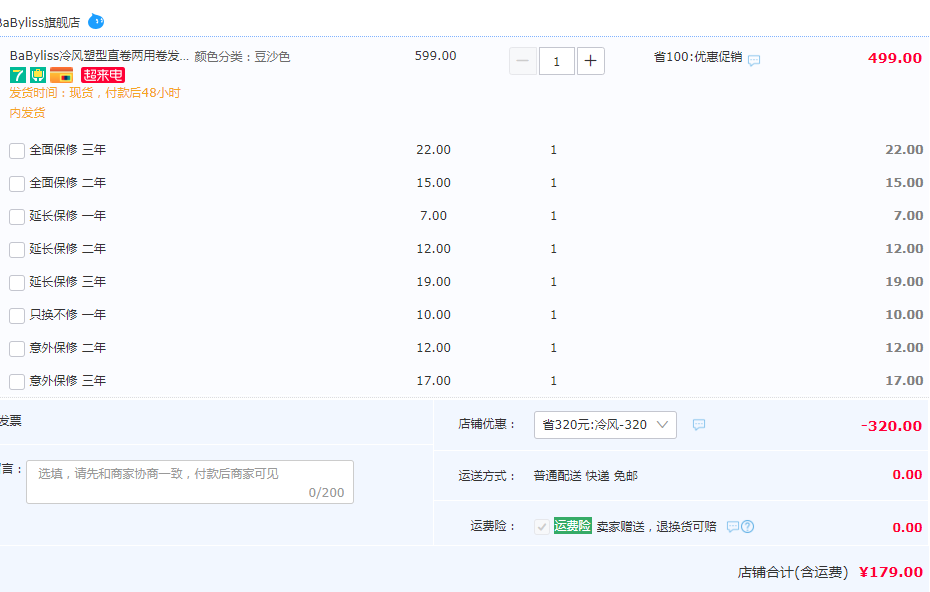The width and height of the screenshot is (930, 592).
Task: Click the 颜色分类：豆沙色 text
Action: tap(242, 56)
